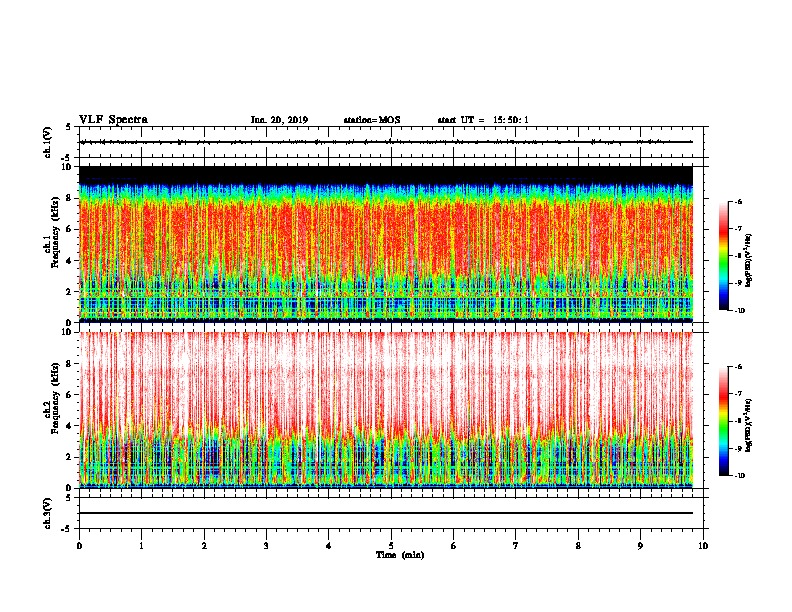Click the "ch.3(V)" waveform axis label

coord(47,513)
